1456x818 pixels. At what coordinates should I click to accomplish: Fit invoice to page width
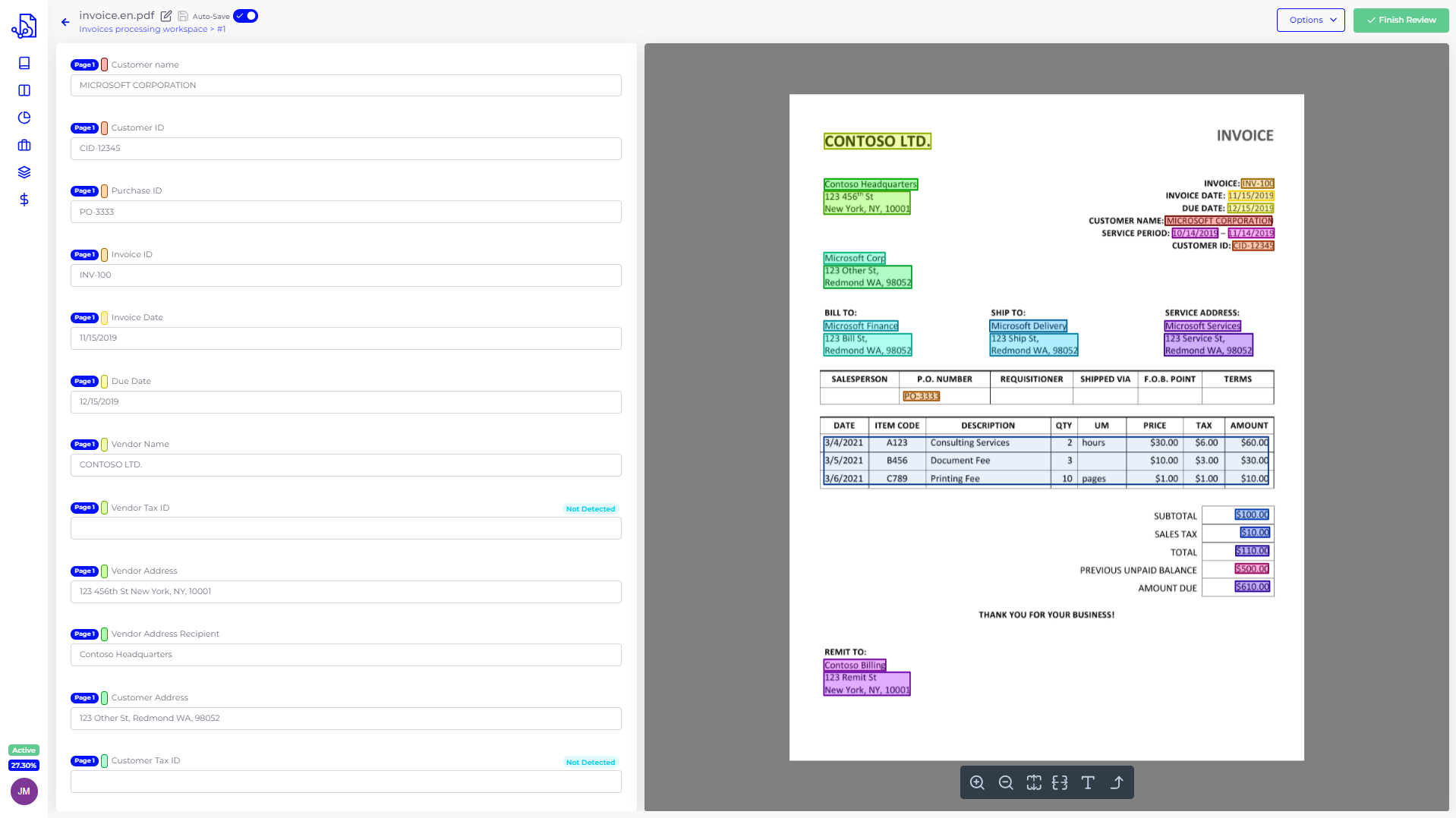pyautogui.click(x=1060, y=782)
